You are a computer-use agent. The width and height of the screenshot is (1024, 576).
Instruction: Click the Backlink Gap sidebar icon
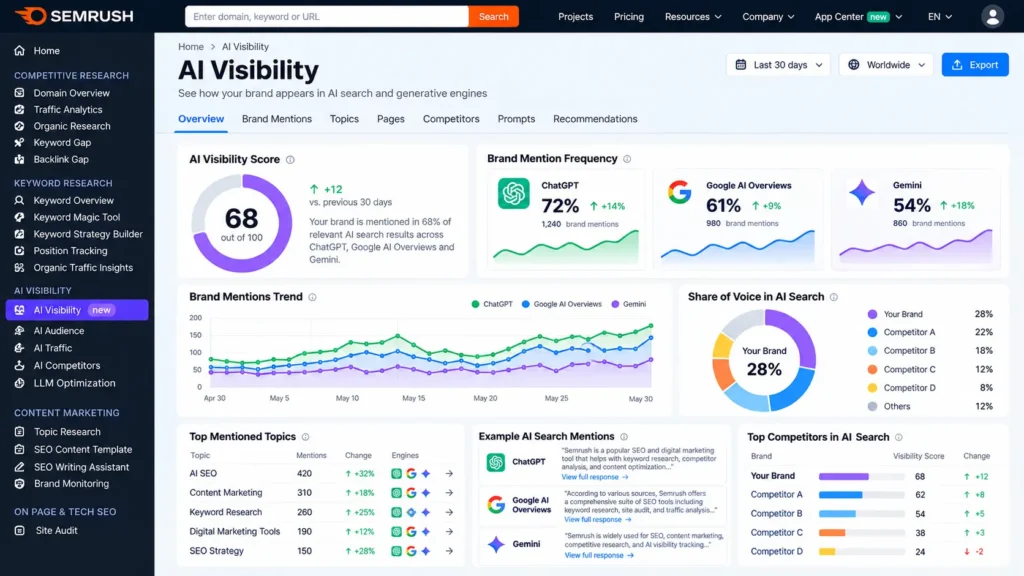(20, 159)
